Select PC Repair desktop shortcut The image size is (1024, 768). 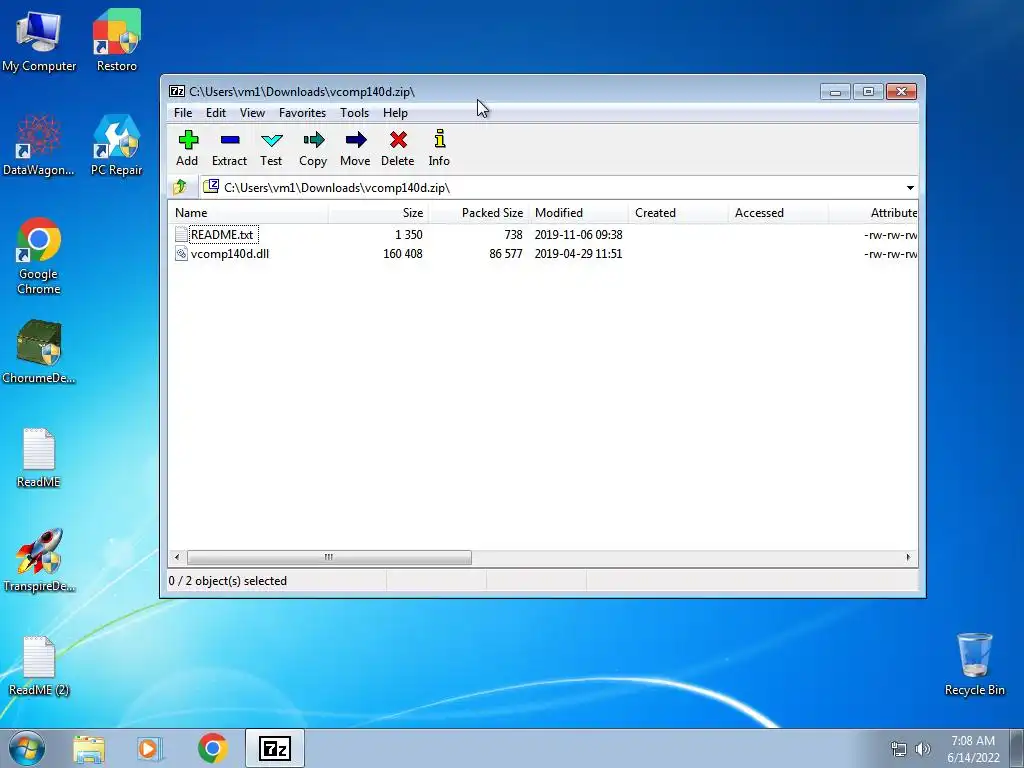(x=116, y=145)
